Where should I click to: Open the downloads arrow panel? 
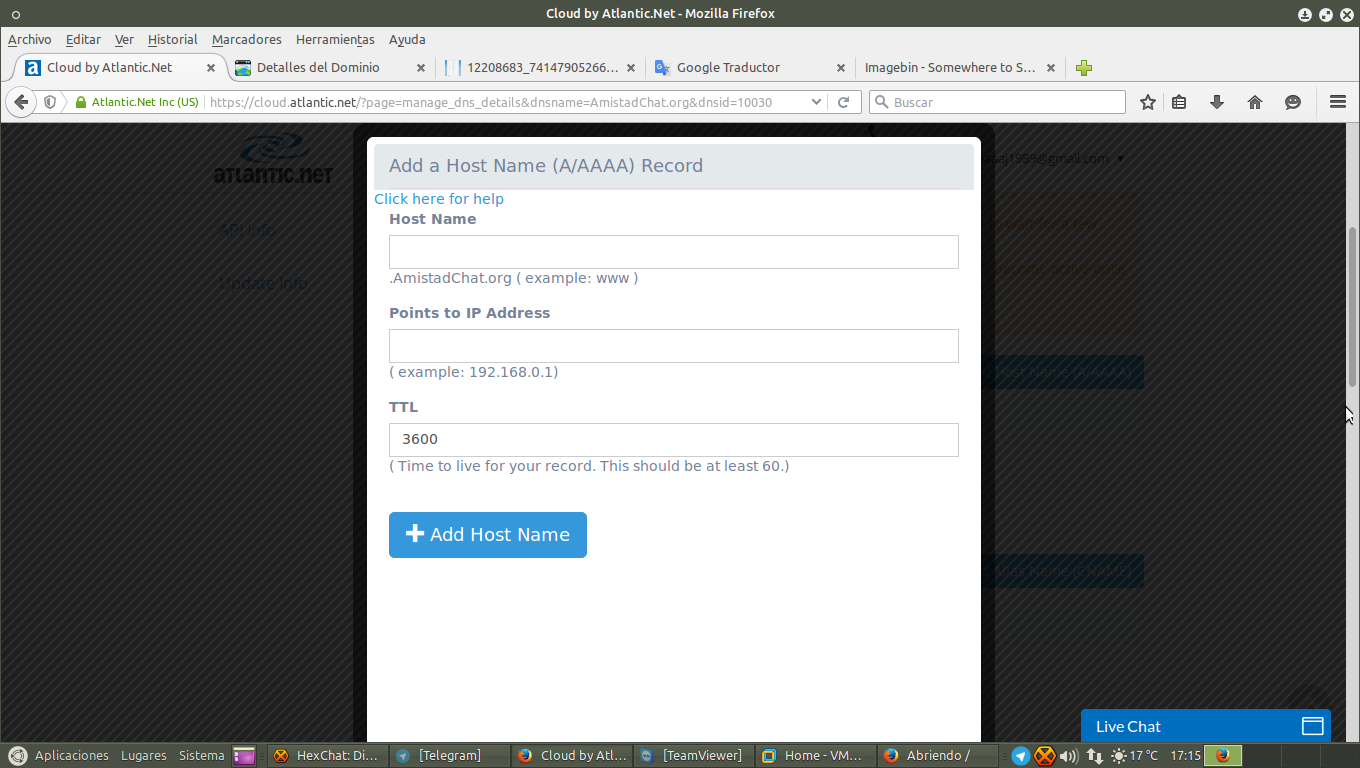(1217, 102)
